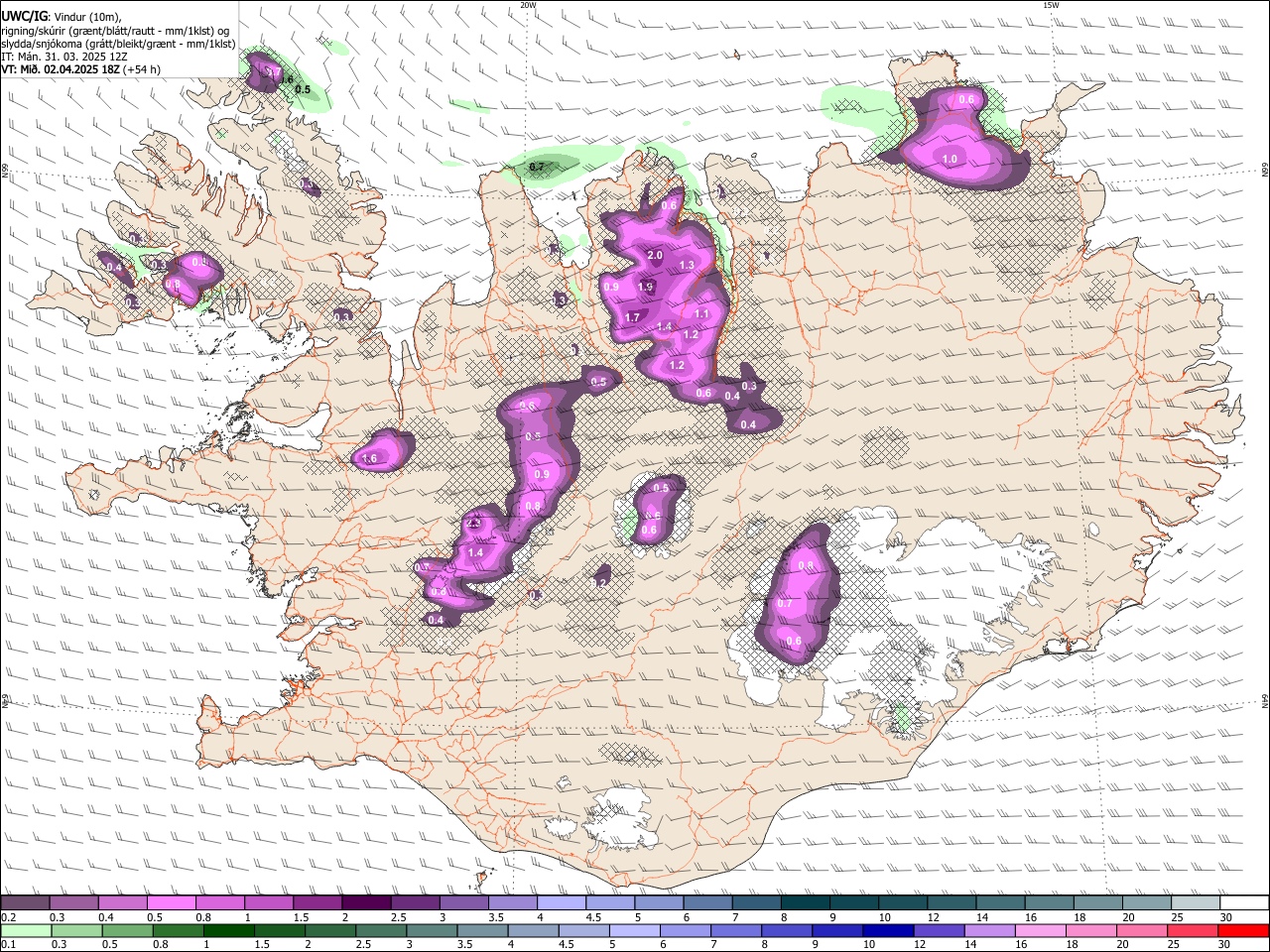The image size is (1270, 952).
Task: Click the 'VT: Mið. 02.04.2025 18Z (+54 h)' line
Action: coord(81,69)
